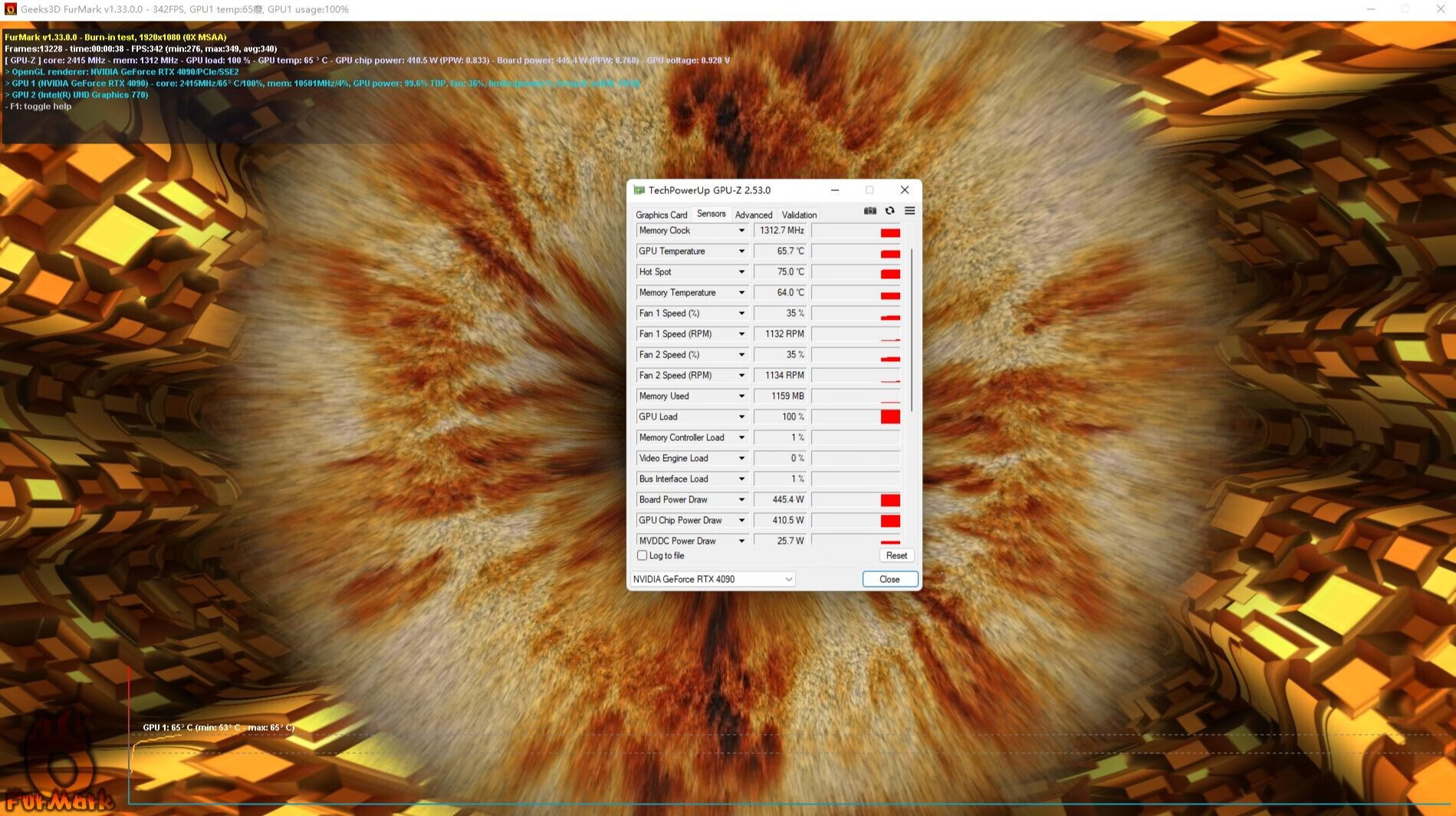Open the GPU Load sensor dropdown
Screen dimensions: 1456x816
741,417
